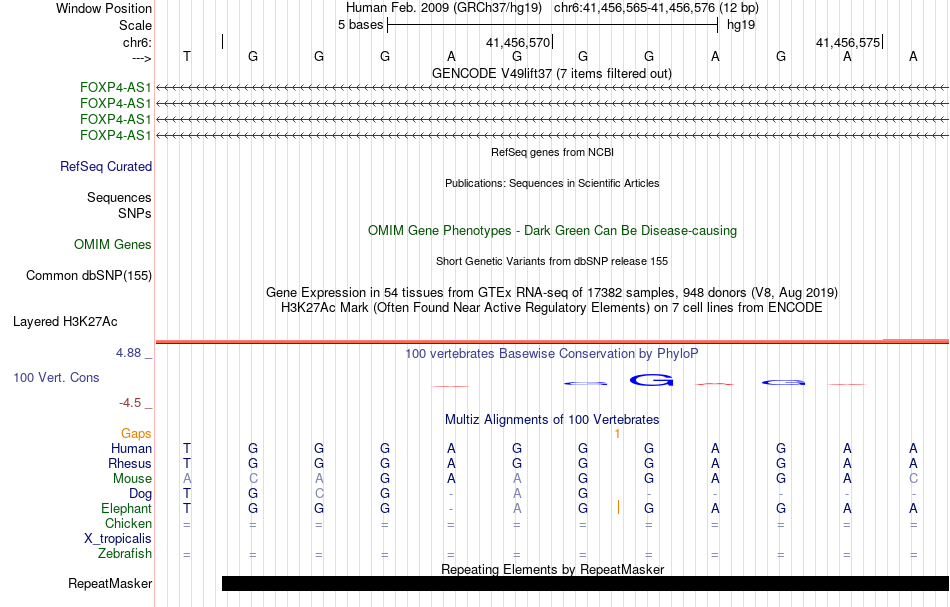Click the GENCODE V49lift37 track title
The image size is (950, 607).
(x=552, y=74)
